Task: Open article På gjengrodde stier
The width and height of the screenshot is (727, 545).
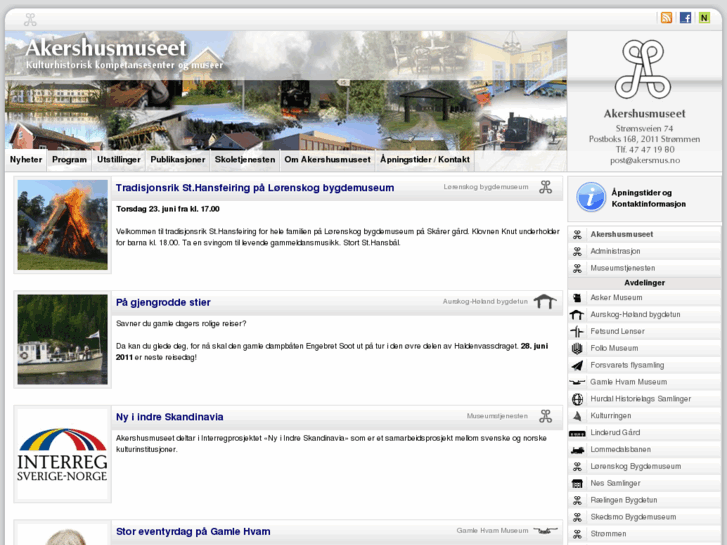Action: click(163, 302)
